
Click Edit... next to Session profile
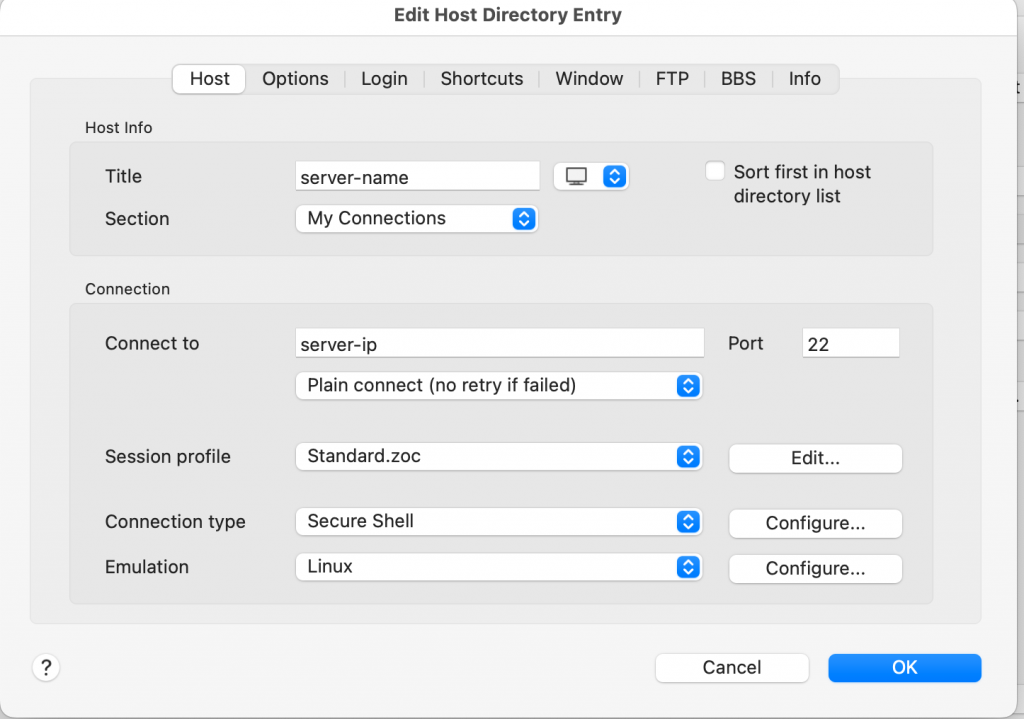point(815,458)
